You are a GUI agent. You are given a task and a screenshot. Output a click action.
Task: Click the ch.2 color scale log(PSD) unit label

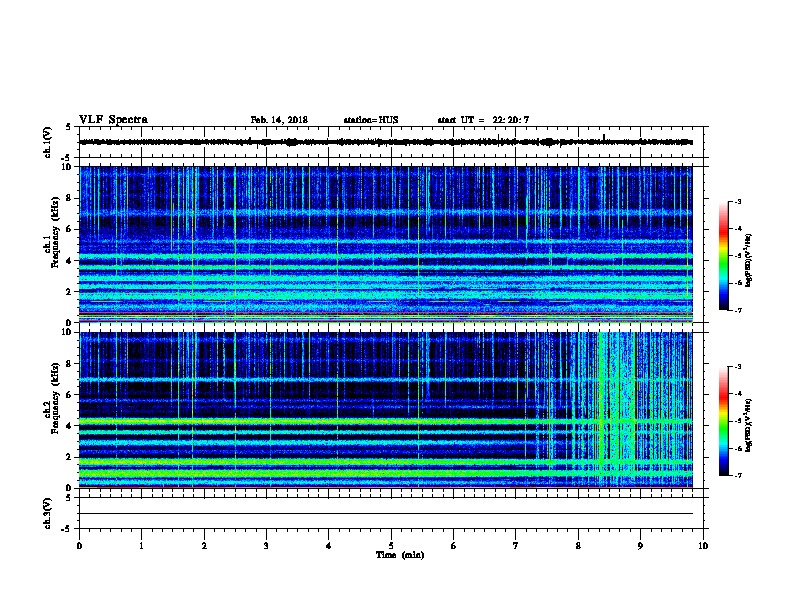point(749,425)
